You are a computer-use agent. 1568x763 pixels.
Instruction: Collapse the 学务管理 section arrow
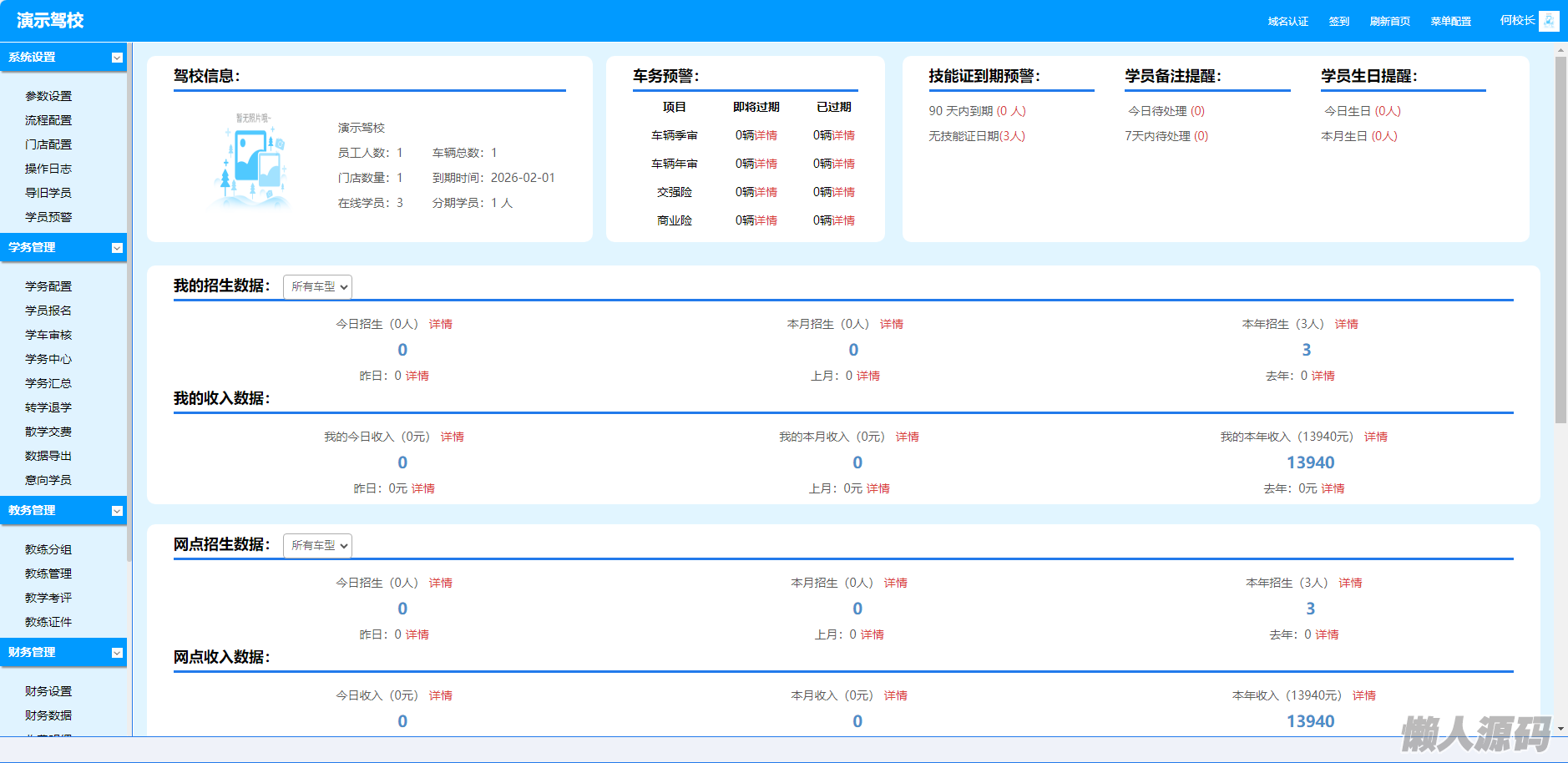tap(117, 248)
